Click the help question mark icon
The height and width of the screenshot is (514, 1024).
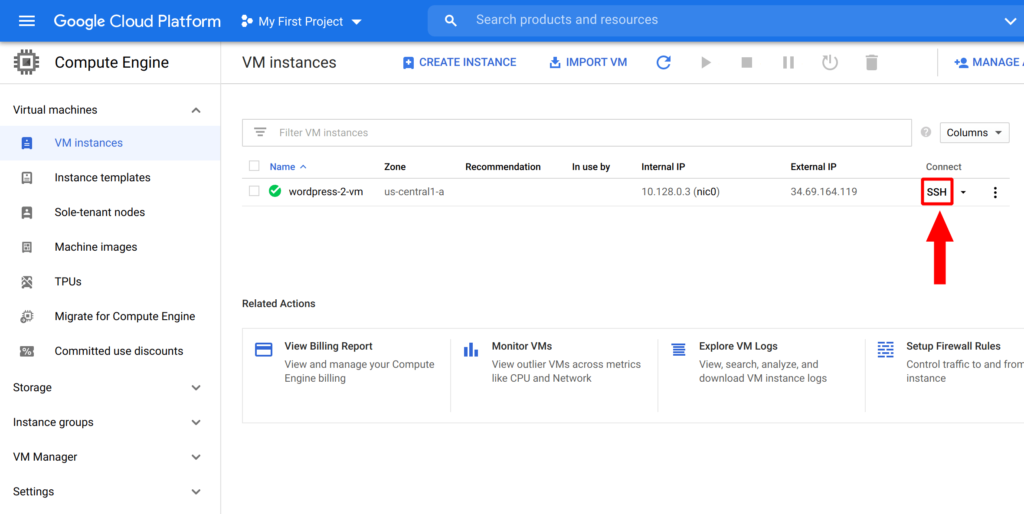[x=925, y=132]
